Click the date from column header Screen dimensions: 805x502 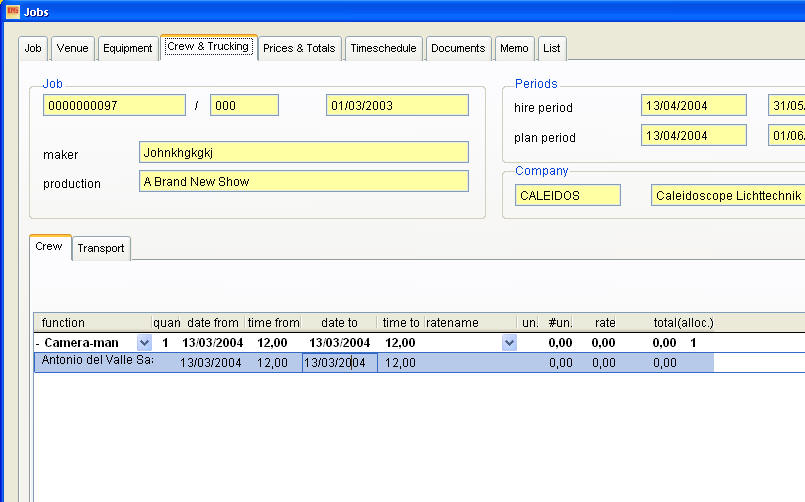tap(213, 323)
